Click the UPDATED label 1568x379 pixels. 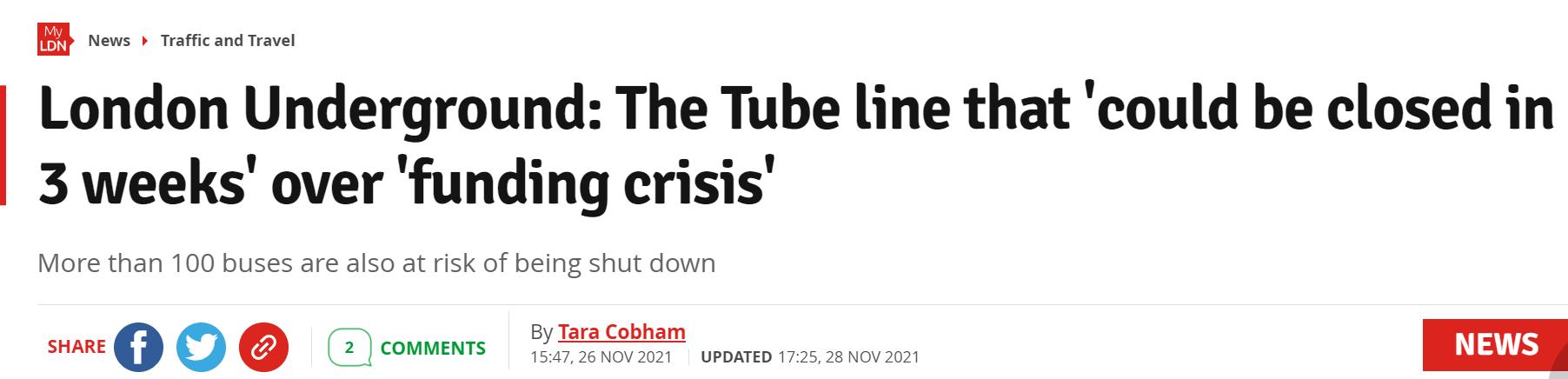736,356
